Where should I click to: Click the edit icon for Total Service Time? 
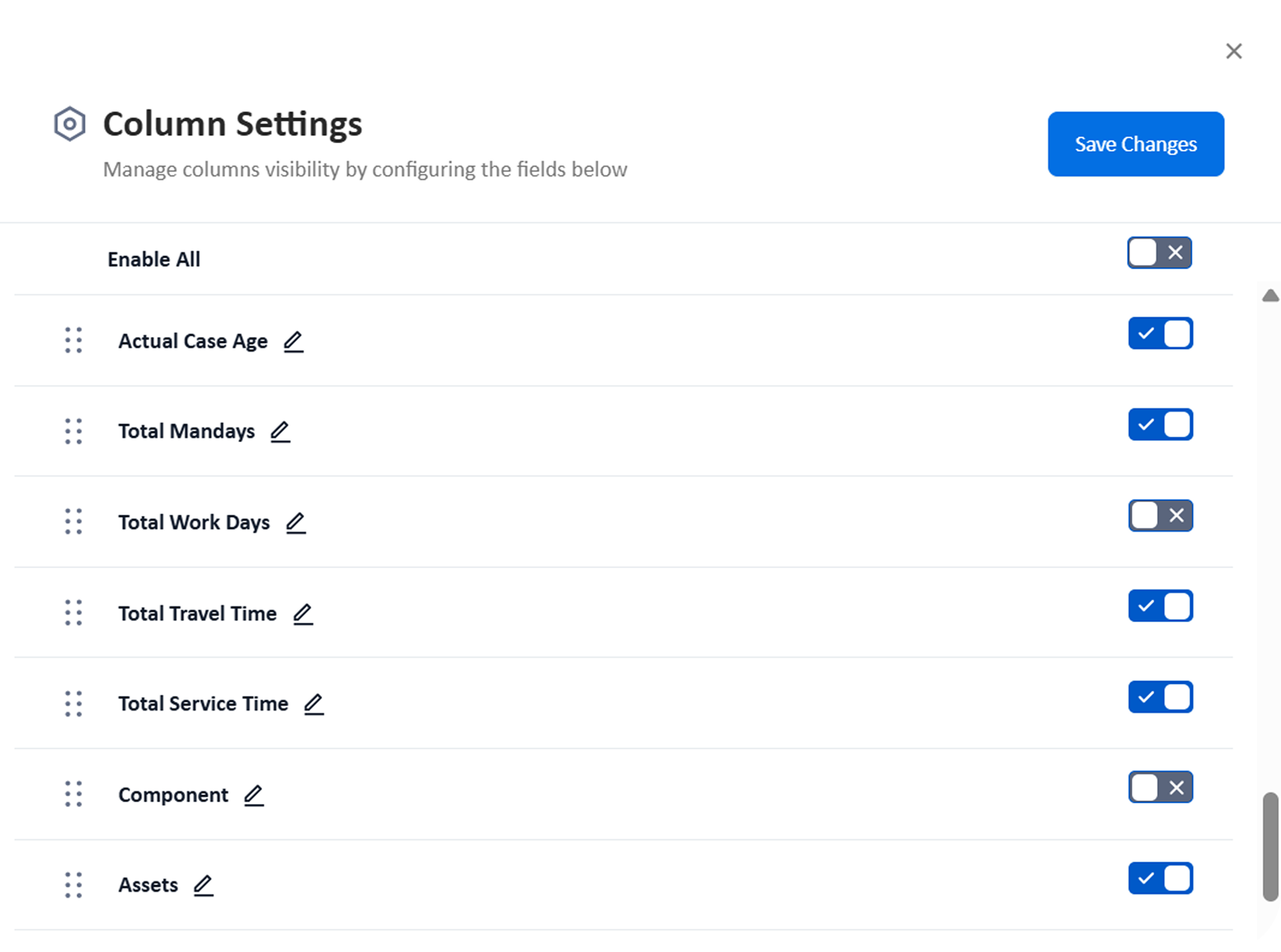tap(314, 704)
